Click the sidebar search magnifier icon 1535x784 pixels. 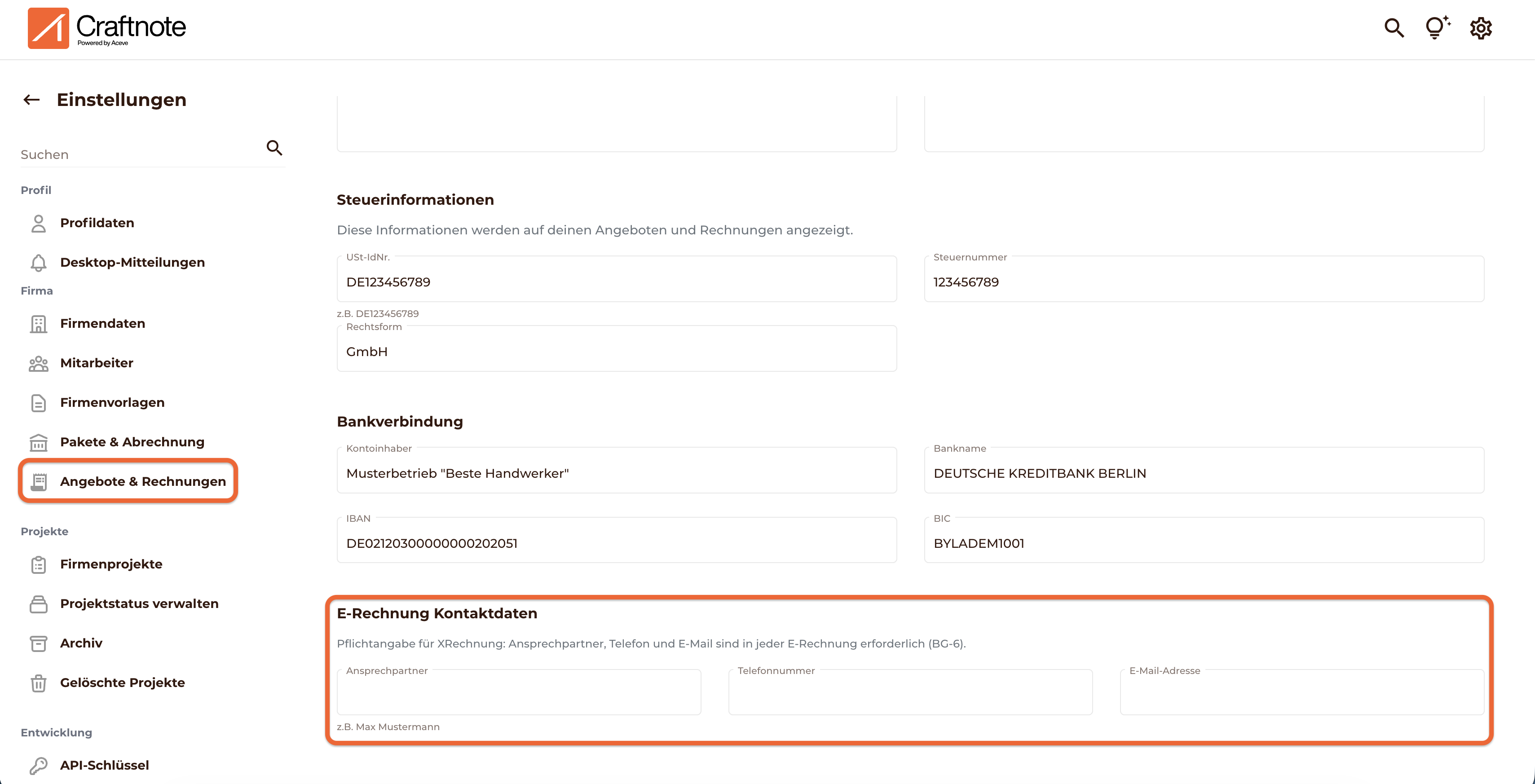coord(274,148)
